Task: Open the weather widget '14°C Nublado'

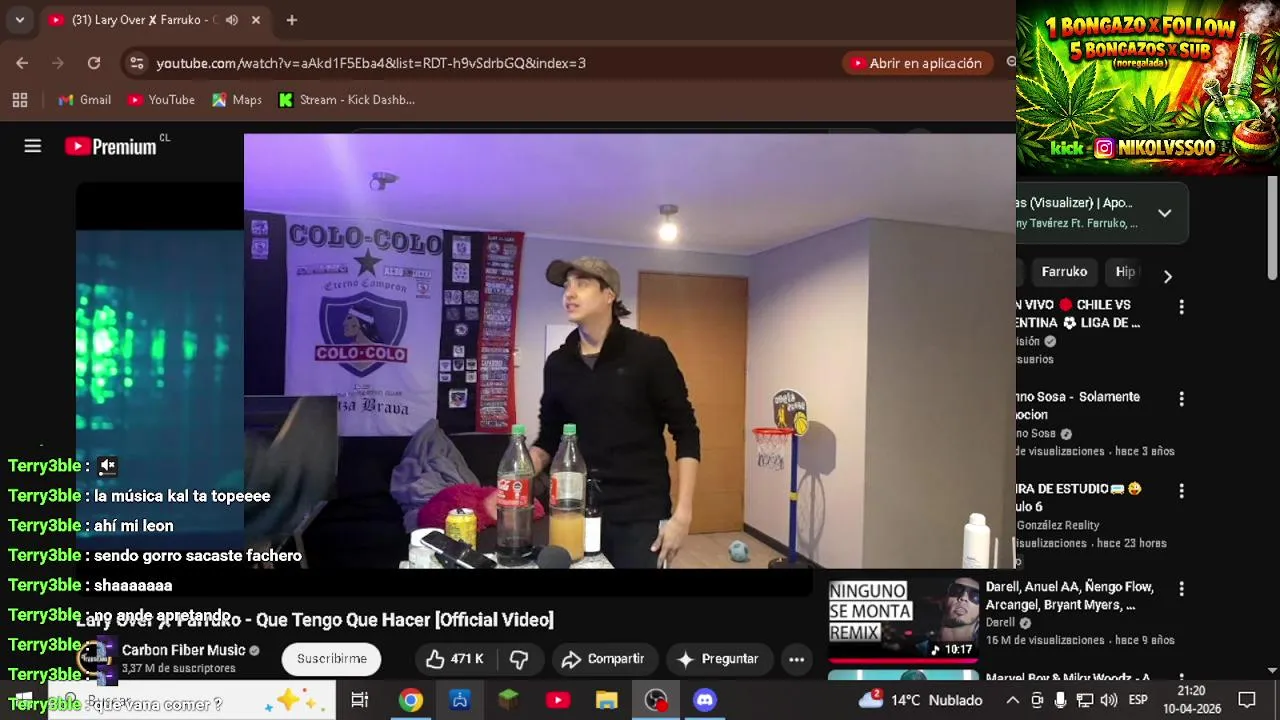Action: [x=921, y=700]
